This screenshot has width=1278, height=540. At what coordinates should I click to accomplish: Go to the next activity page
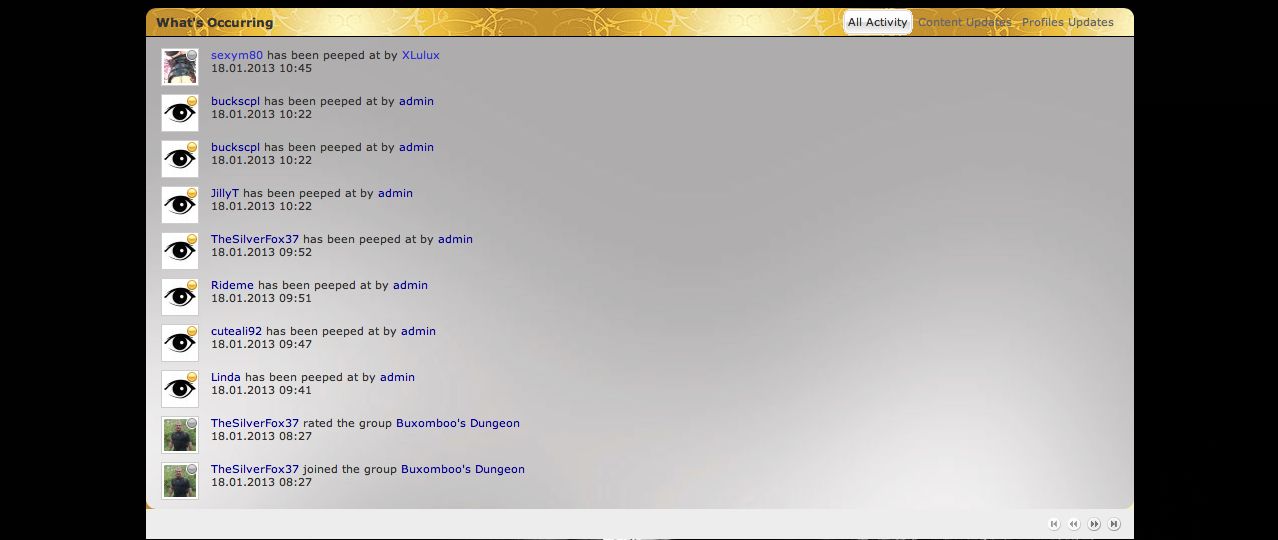coord(1094,524)
